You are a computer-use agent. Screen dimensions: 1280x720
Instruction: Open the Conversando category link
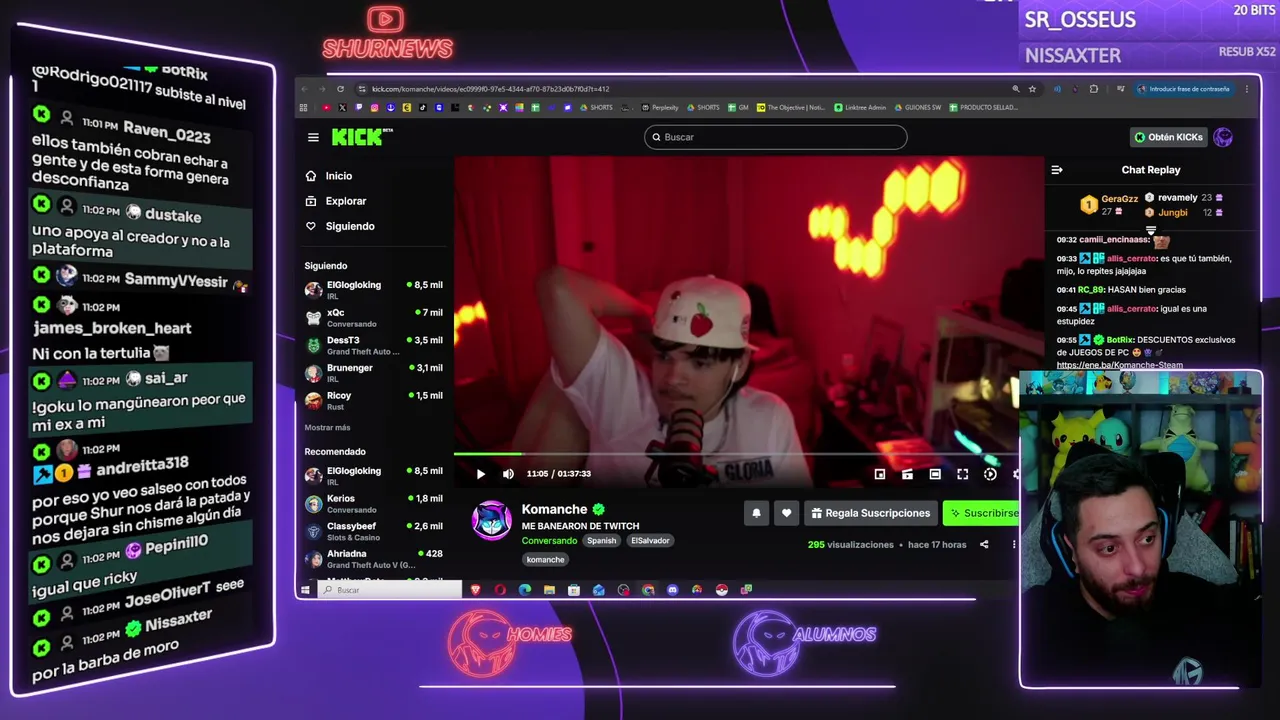[549, 541]
